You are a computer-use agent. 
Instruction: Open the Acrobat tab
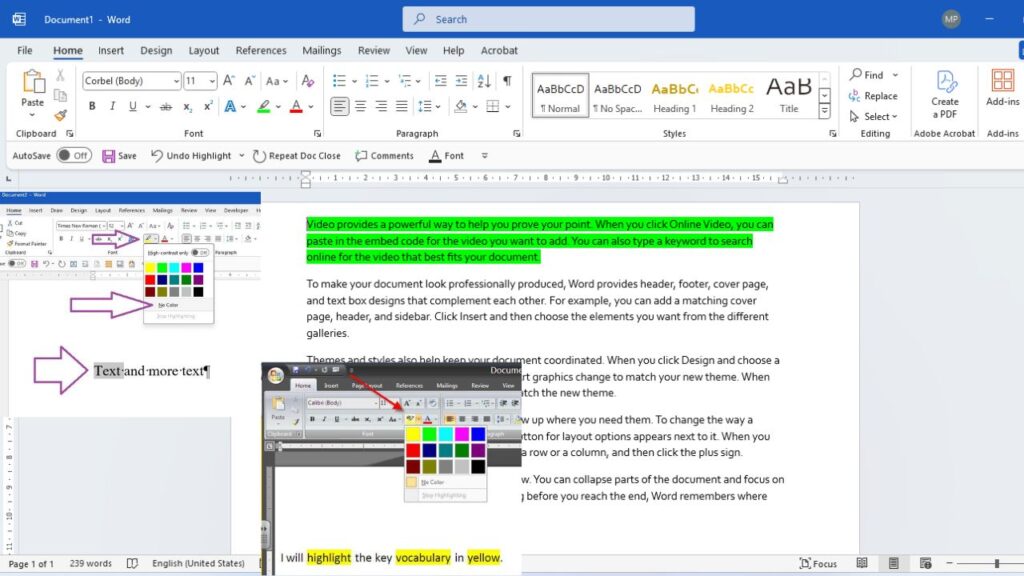[499, 50]
